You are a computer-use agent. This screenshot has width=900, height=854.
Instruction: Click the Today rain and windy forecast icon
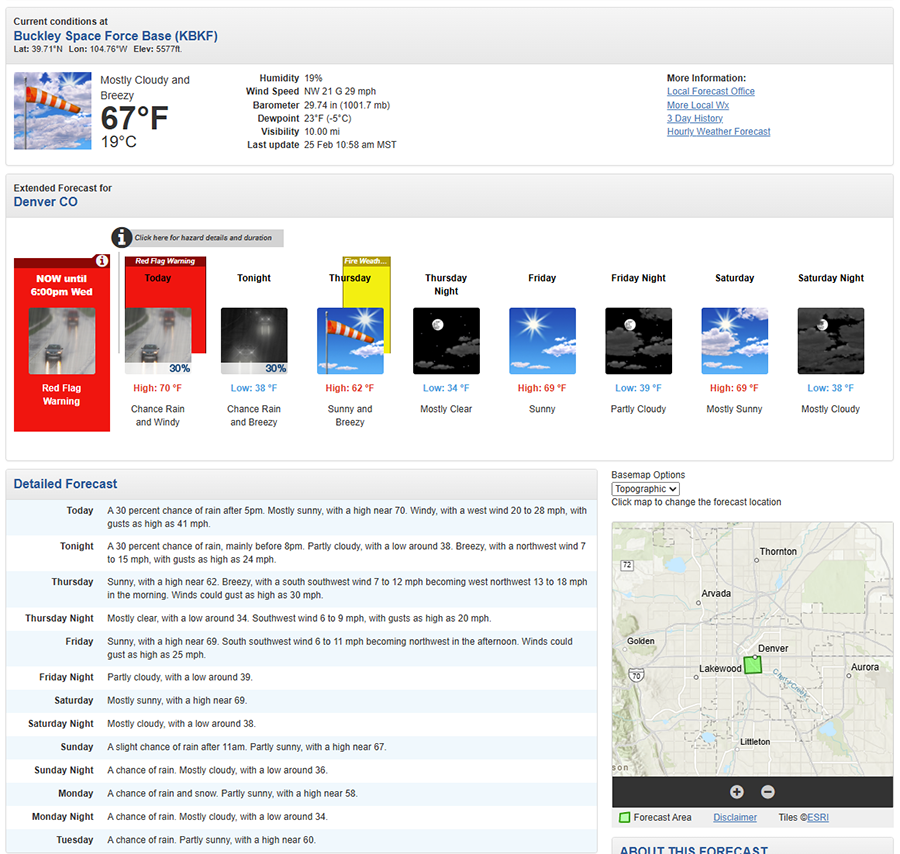coord(157,341)
